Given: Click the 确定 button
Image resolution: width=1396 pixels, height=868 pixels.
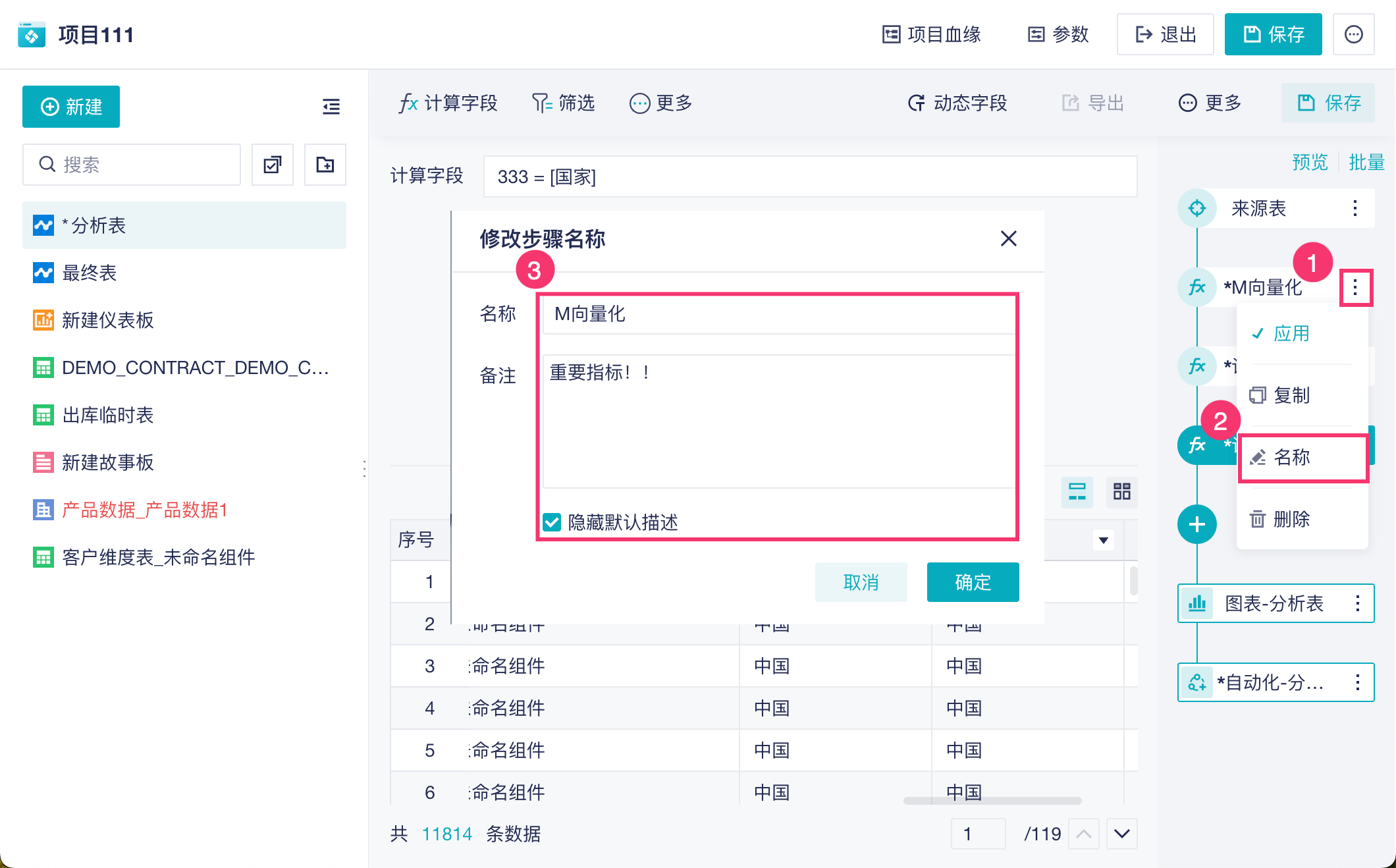Looking at the screenshot, I should [x=973, y=582].
